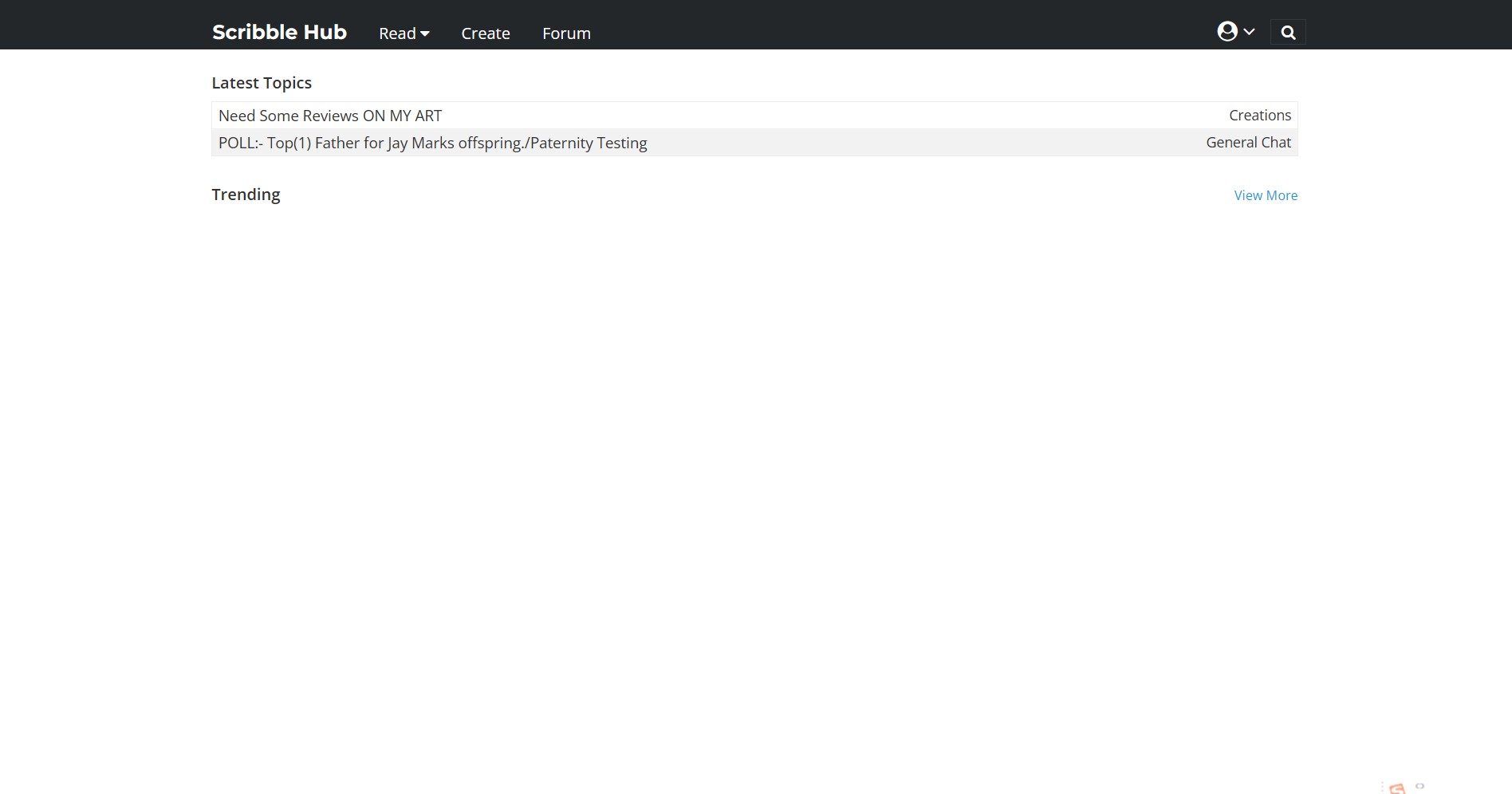The image size is (1512, 794).
Task: Click the Latest Topics heading
Action: coord(262,82)
